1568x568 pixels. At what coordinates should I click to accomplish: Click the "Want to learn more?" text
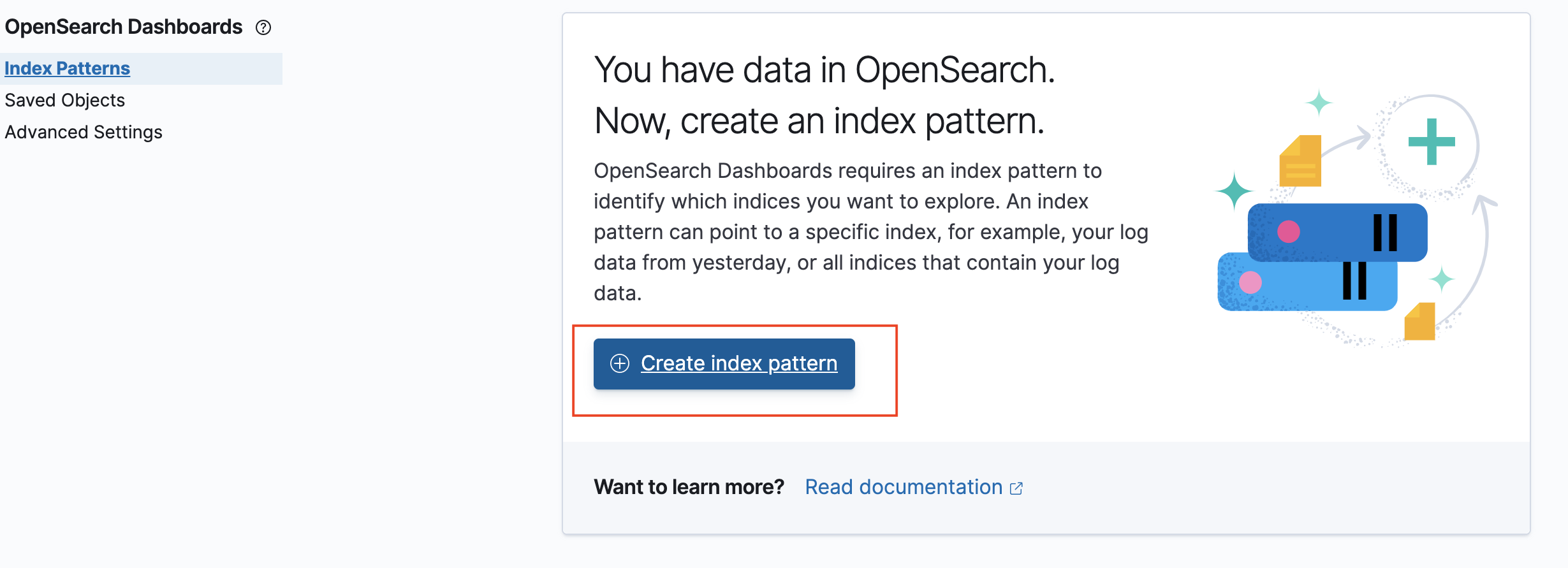click(x=689, y=487)
